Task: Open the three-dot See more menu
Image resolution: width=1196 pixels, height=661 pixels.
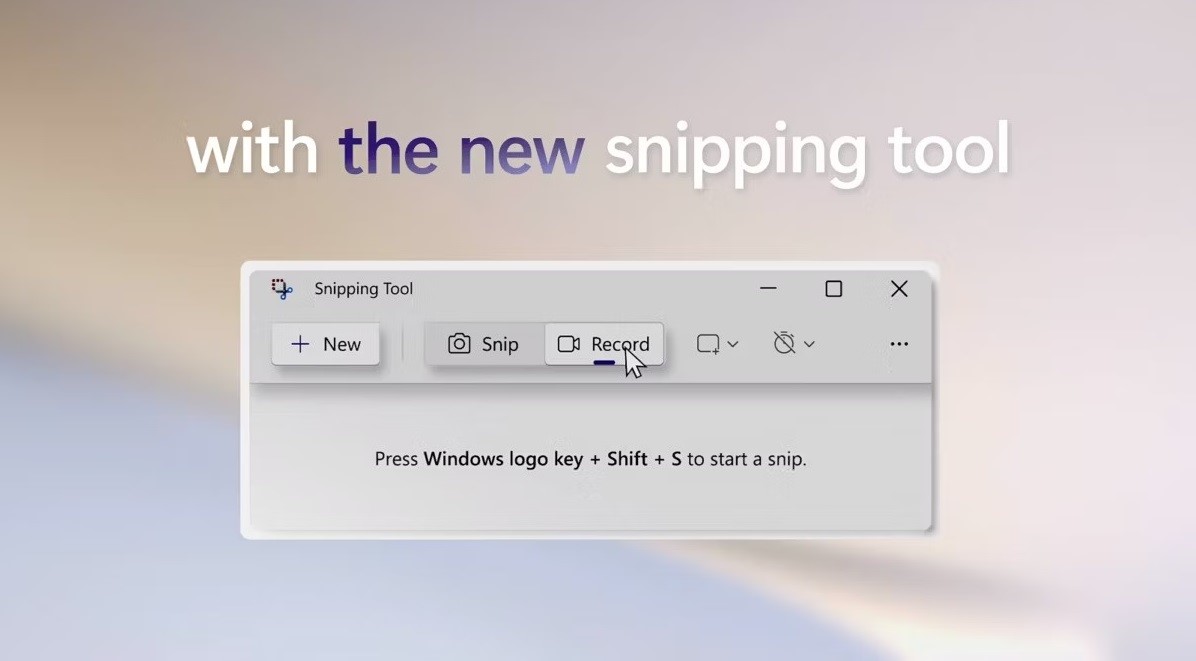Action: (899, 344)
